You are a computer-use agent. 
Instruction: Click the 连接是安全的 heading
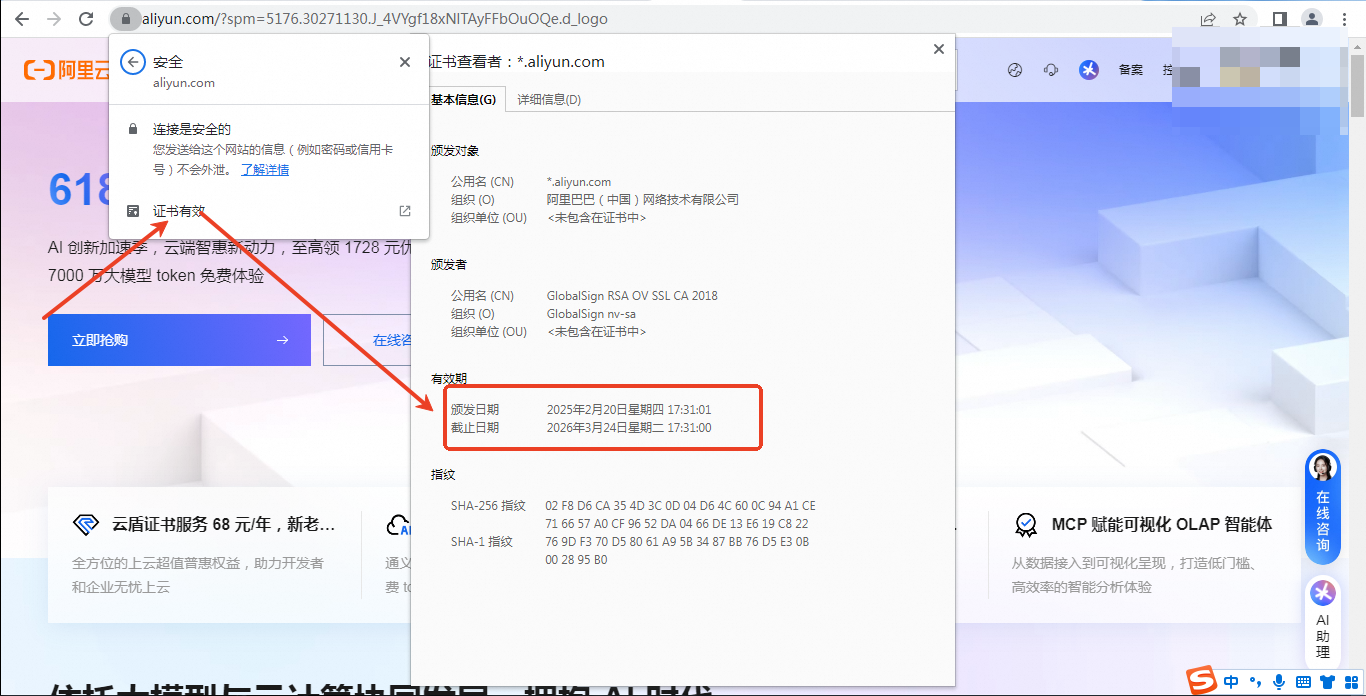coord(192,130)
